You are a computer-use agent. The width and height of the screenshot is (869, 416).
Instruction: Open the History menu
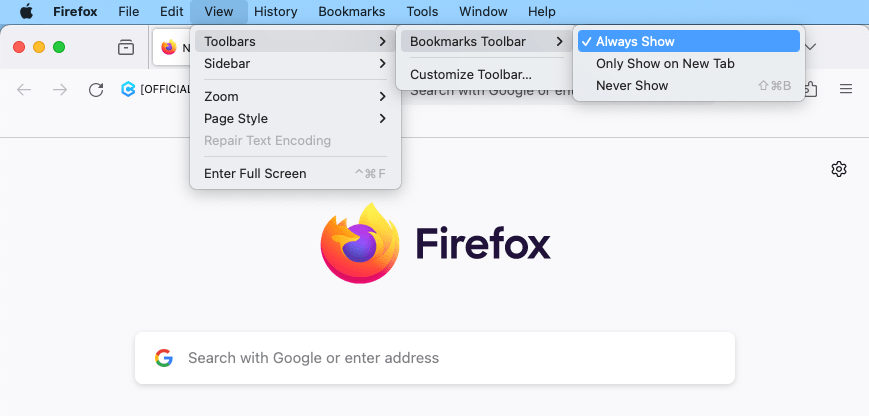(275, 12)
